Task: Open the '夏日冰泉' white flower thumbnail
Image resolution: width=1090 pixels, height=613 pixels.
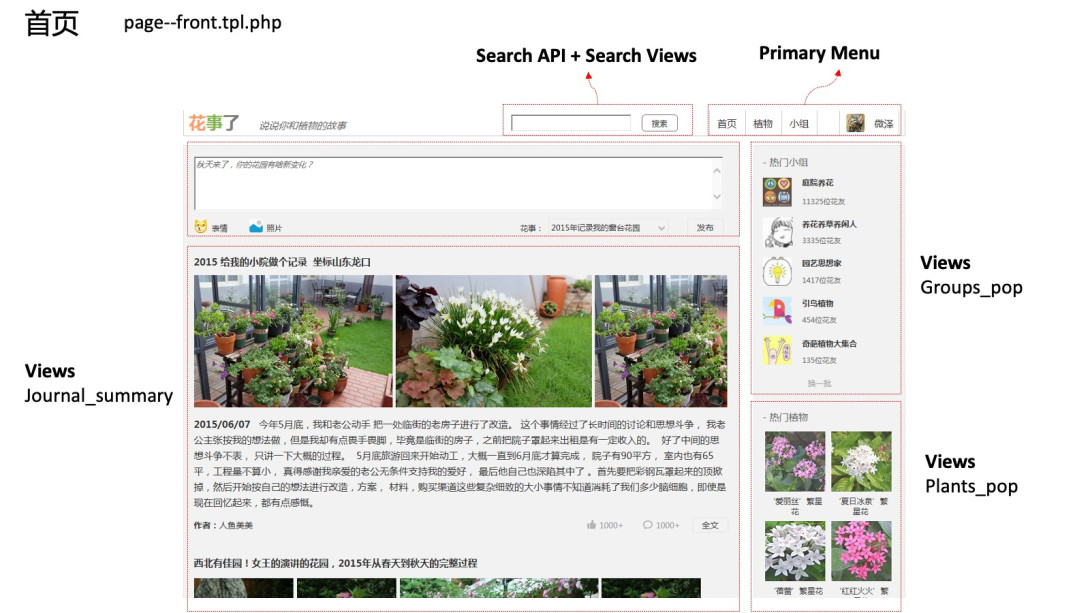Action: (860, 461)
